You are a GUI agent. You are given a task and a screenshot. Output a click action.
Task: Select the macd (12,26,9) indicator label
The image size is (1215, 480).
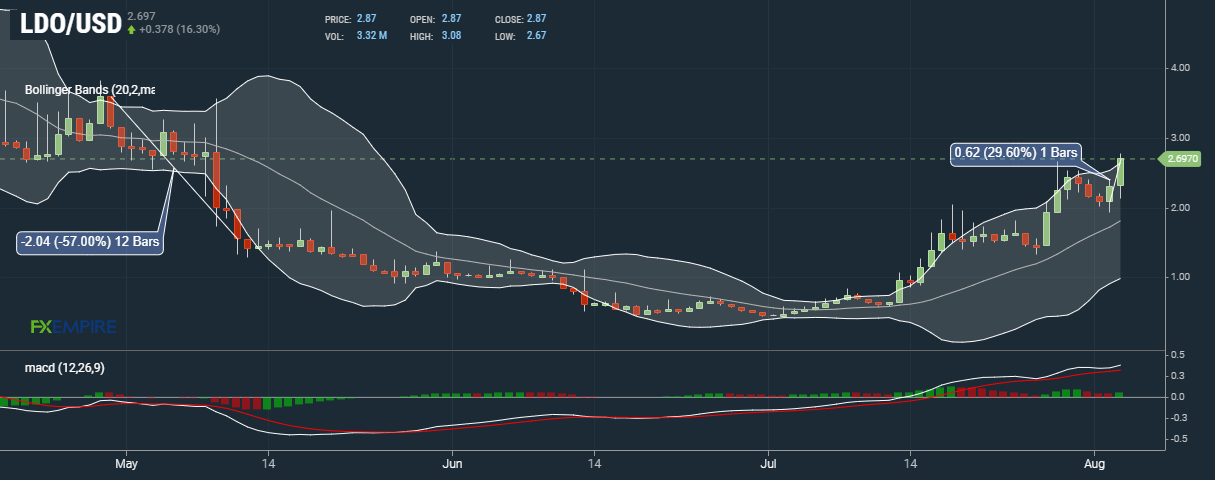pos(64,368)
